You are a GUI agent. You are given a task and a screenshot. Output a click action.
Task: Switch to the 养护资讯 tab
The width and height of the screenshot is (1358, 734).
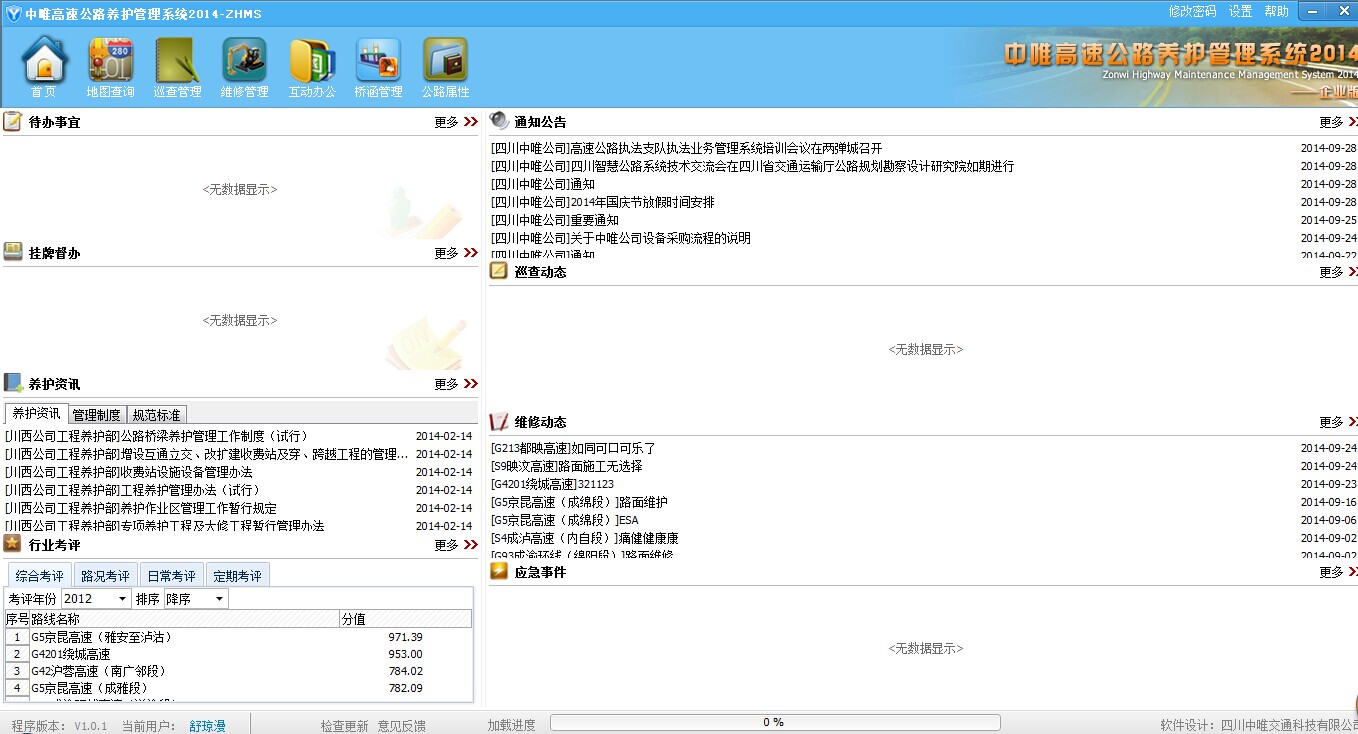coord(36,414)
